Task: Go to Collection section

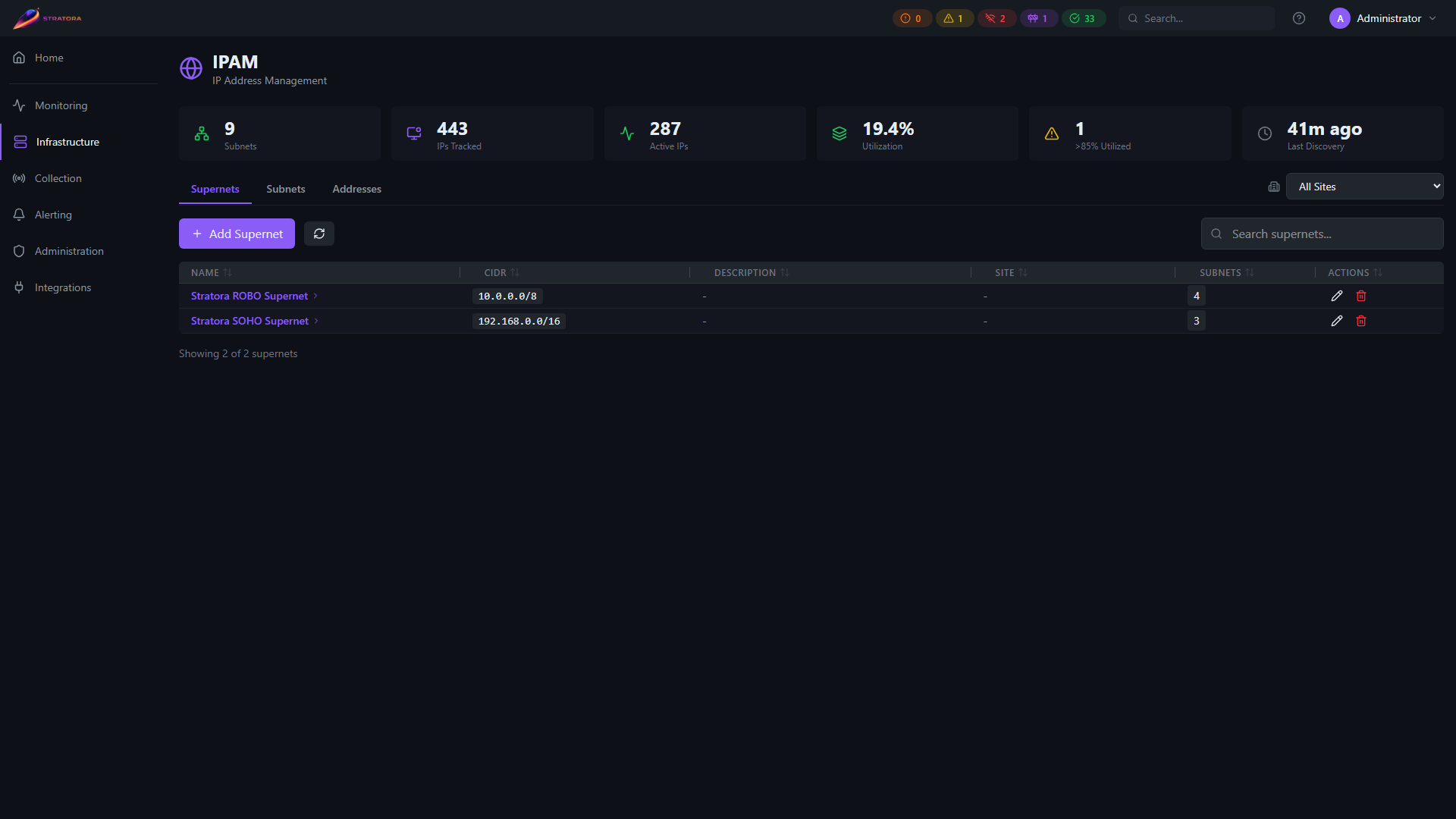Action: (x=58, y=178)
